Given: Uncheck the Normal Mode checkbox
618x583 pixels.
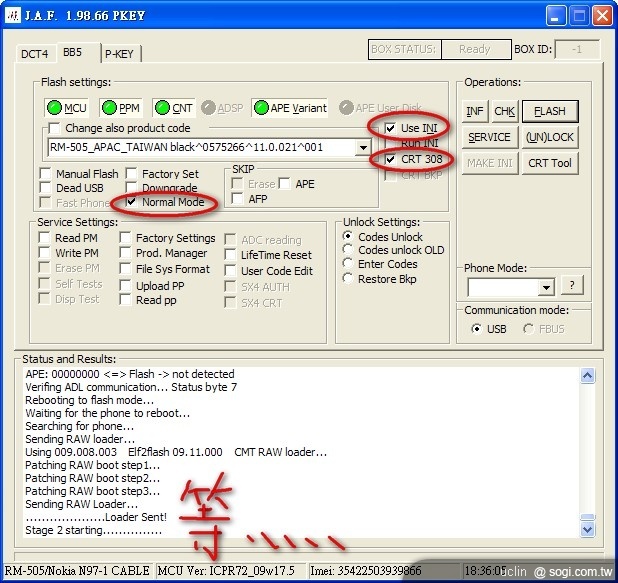Looking at the screenshot, I should 131,202.
